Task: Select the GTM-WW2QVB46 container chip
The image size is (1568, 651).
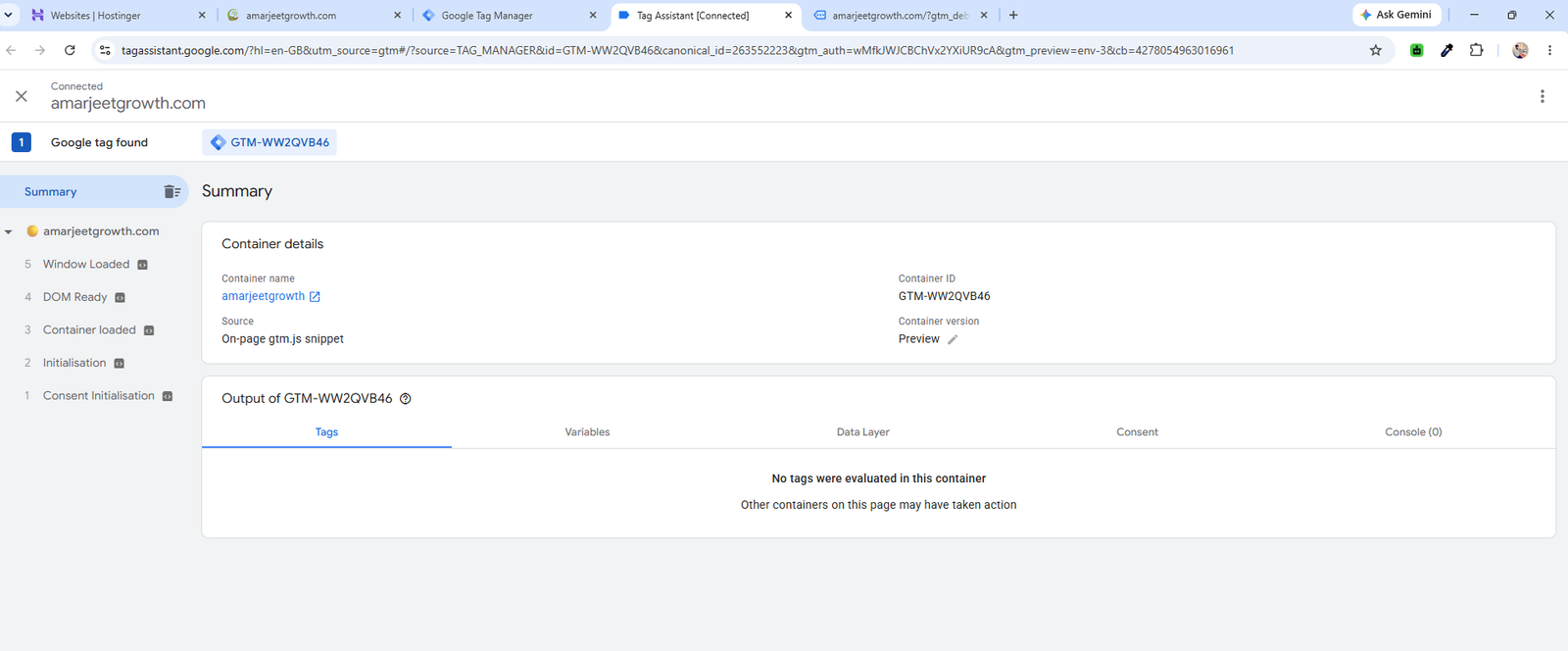Action: 269,142
